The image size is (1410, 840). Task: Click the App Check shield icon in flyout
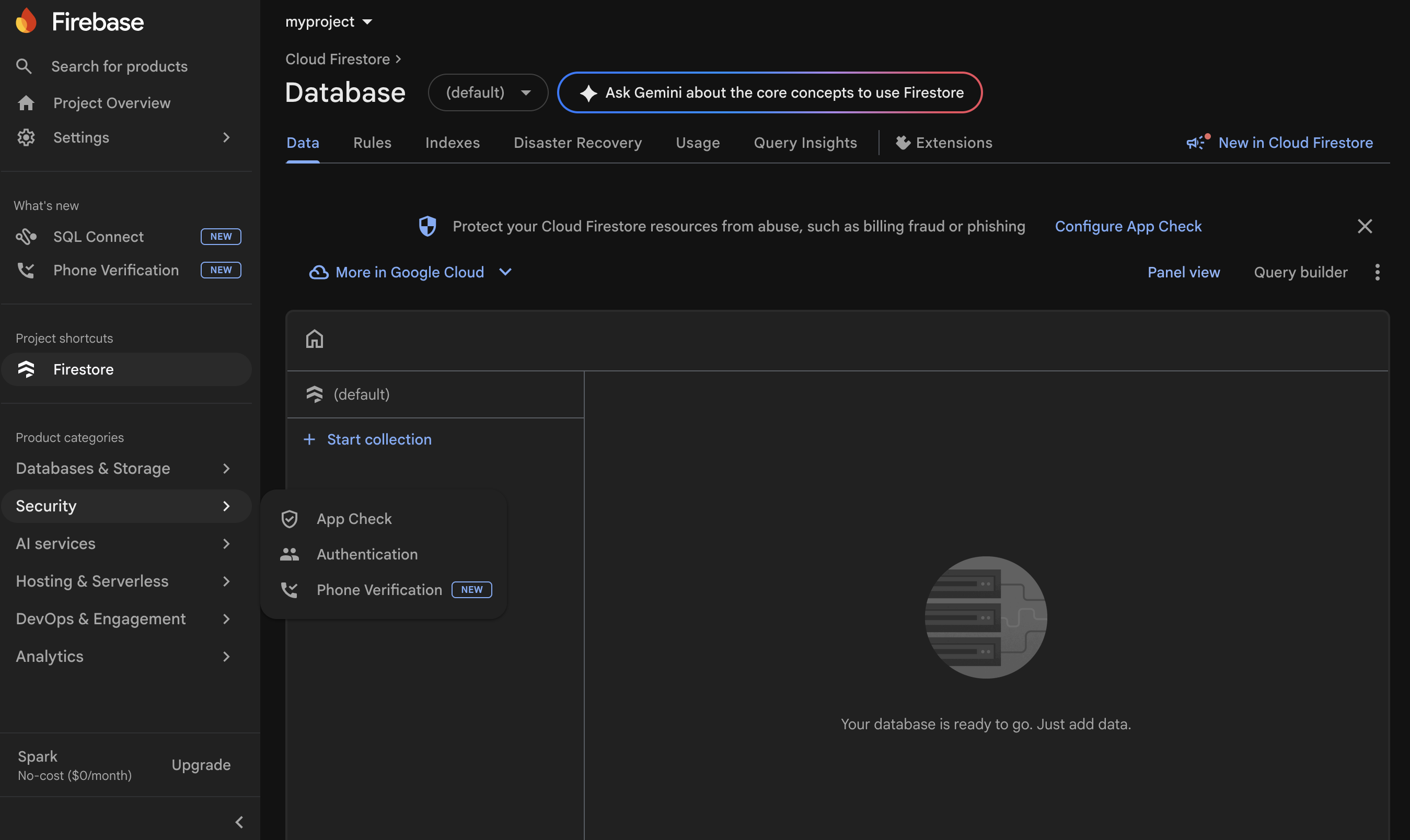[290, 519]
